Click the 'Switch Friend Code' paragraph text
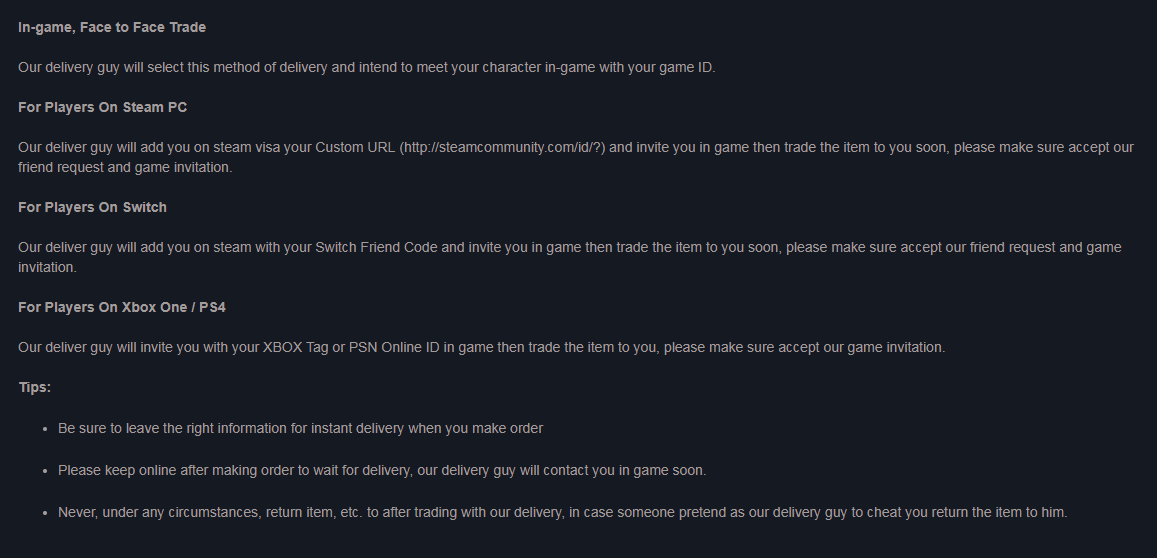Image resolution: width=1157 pixels, height=558 pixels. [x=570, y=258]
